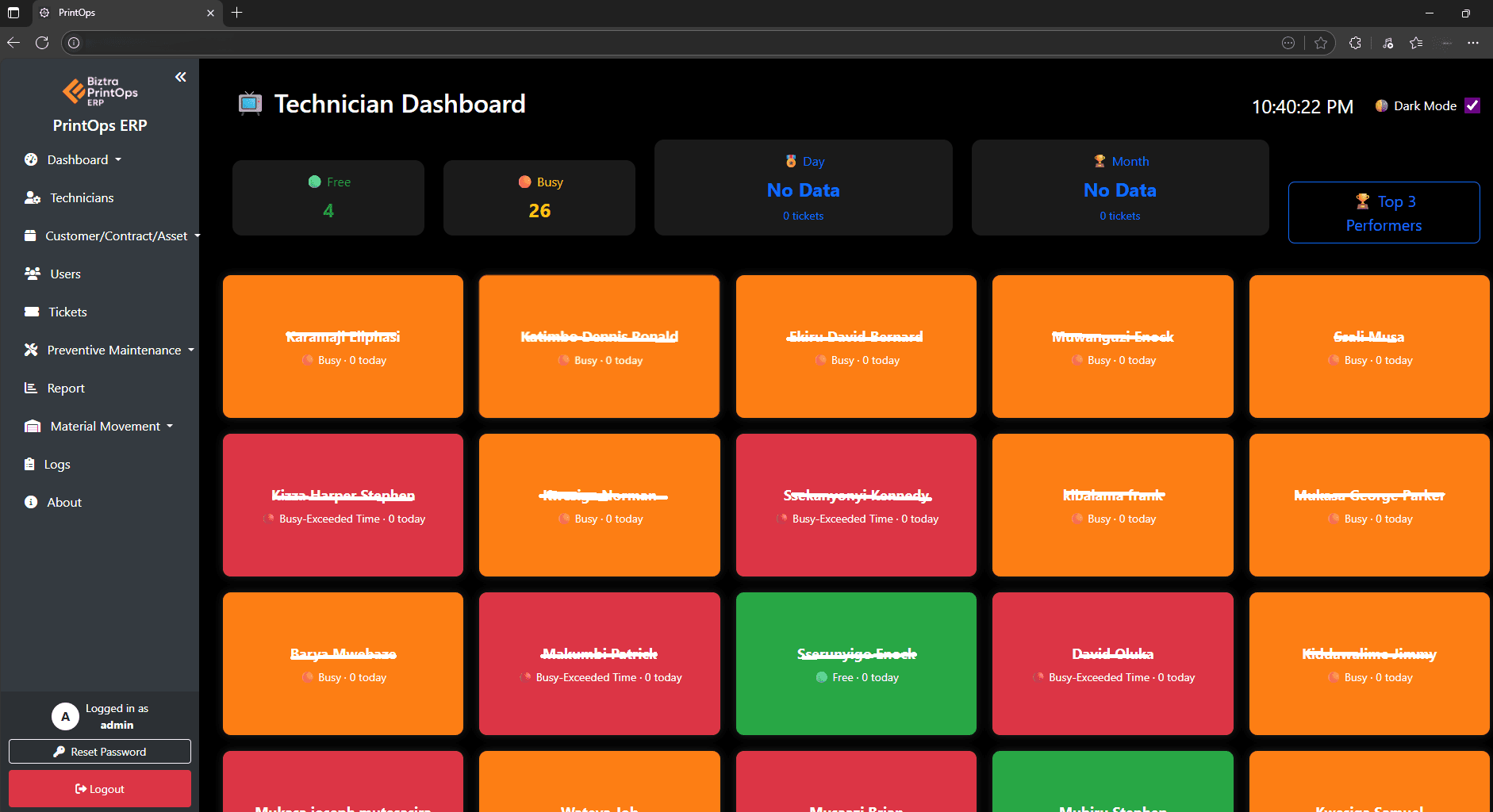This screenshot has width=1493, height=812.
Task: Open Tickets from the sidebar
Action: 67,312
